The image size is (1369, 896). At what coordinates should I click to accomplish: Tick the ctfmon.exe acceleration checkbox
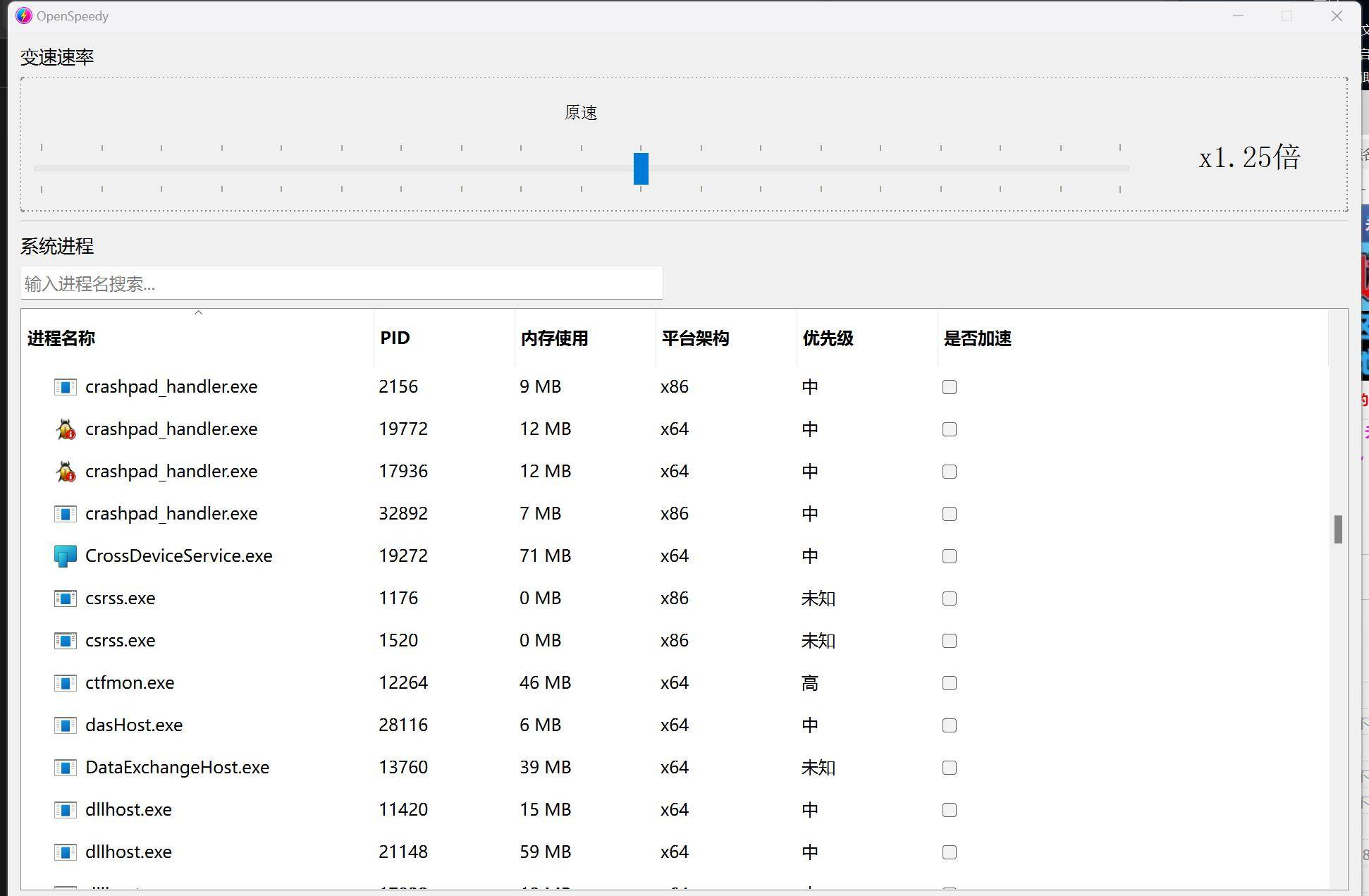pyautogui.click(x=950, y=683)
